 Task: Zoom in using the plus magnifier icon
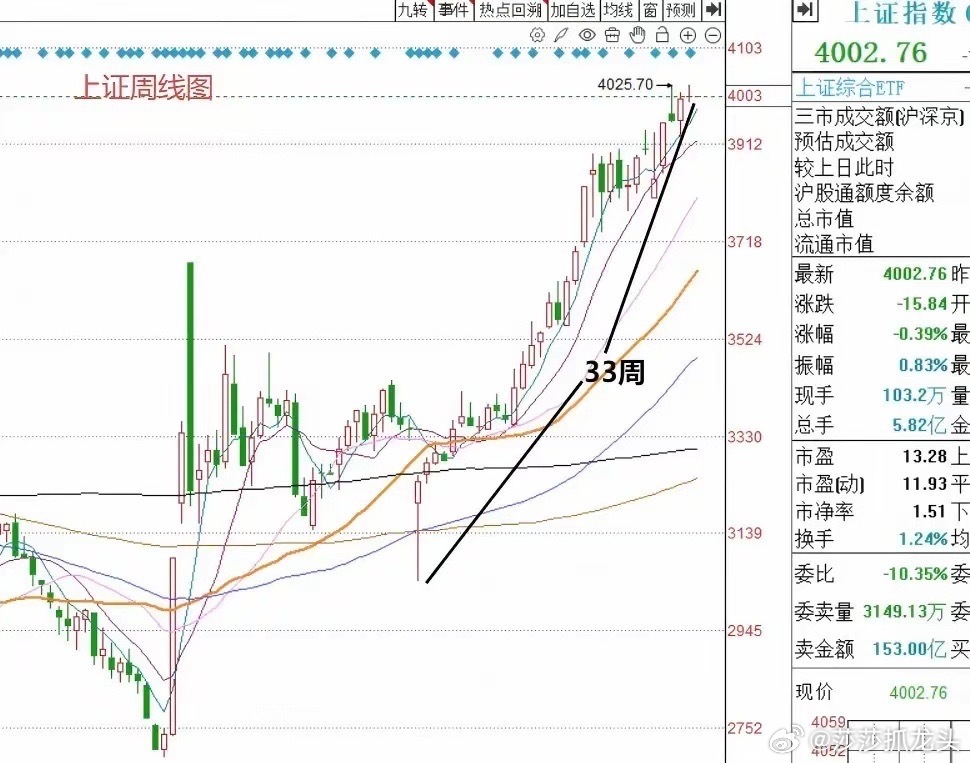(x=687, y=34)
